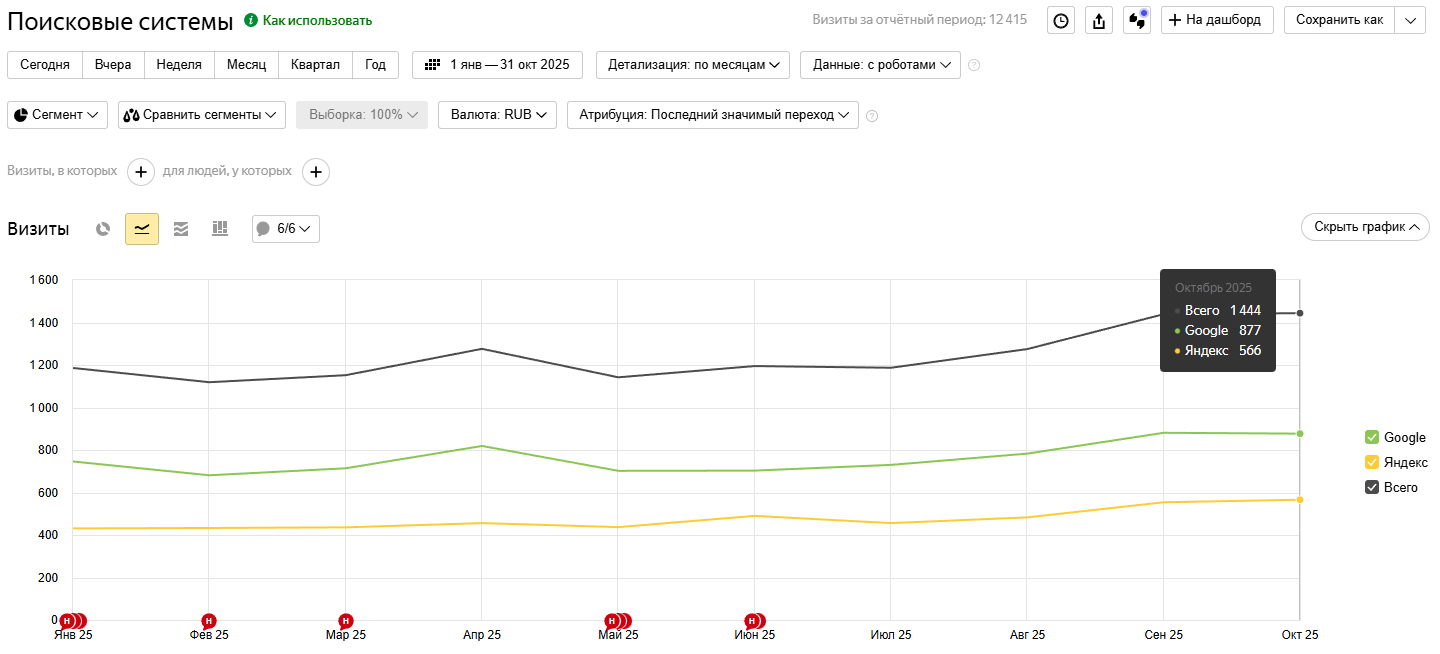The width and height of the screenshot is (1440, 654).
Task: Click the Поисковые системы report title
Action: click(x=120, y=21)
